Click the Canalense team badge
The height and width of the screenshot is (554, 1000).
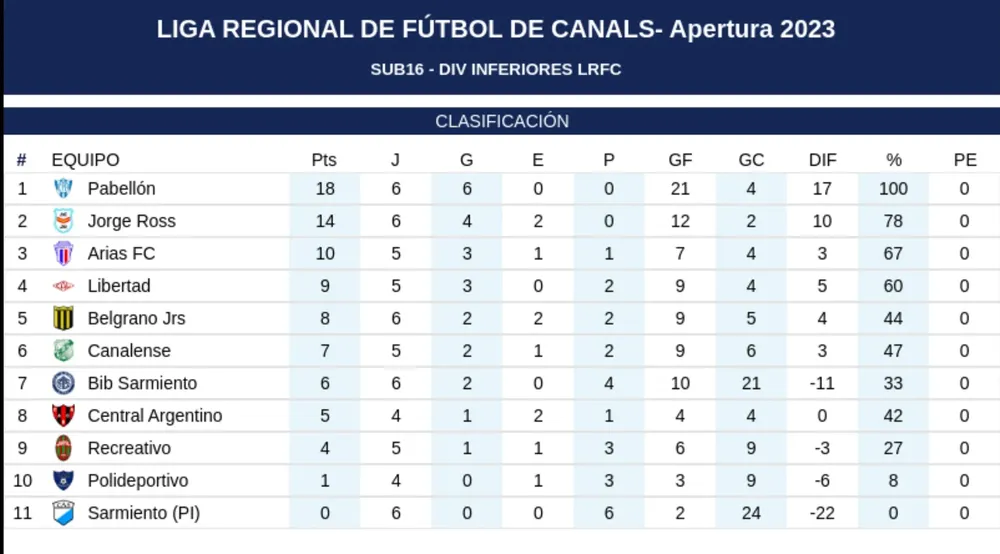64,351
